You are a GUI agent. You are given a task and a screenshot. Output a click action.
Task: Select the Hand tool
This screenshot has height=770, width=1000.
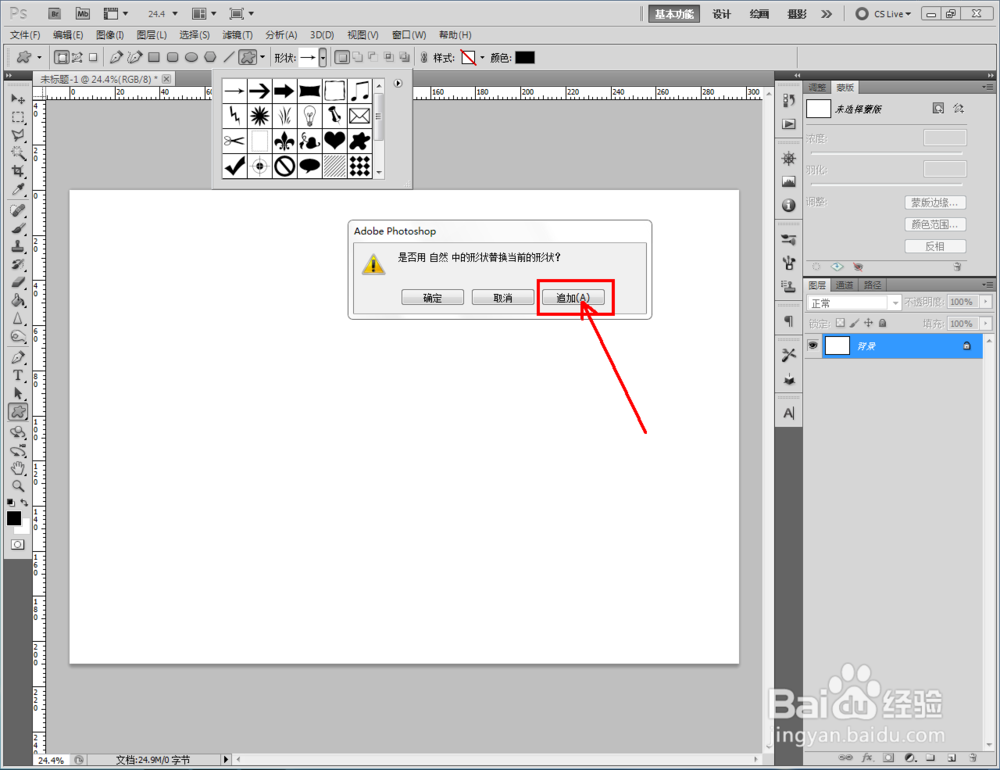(18, 469)
